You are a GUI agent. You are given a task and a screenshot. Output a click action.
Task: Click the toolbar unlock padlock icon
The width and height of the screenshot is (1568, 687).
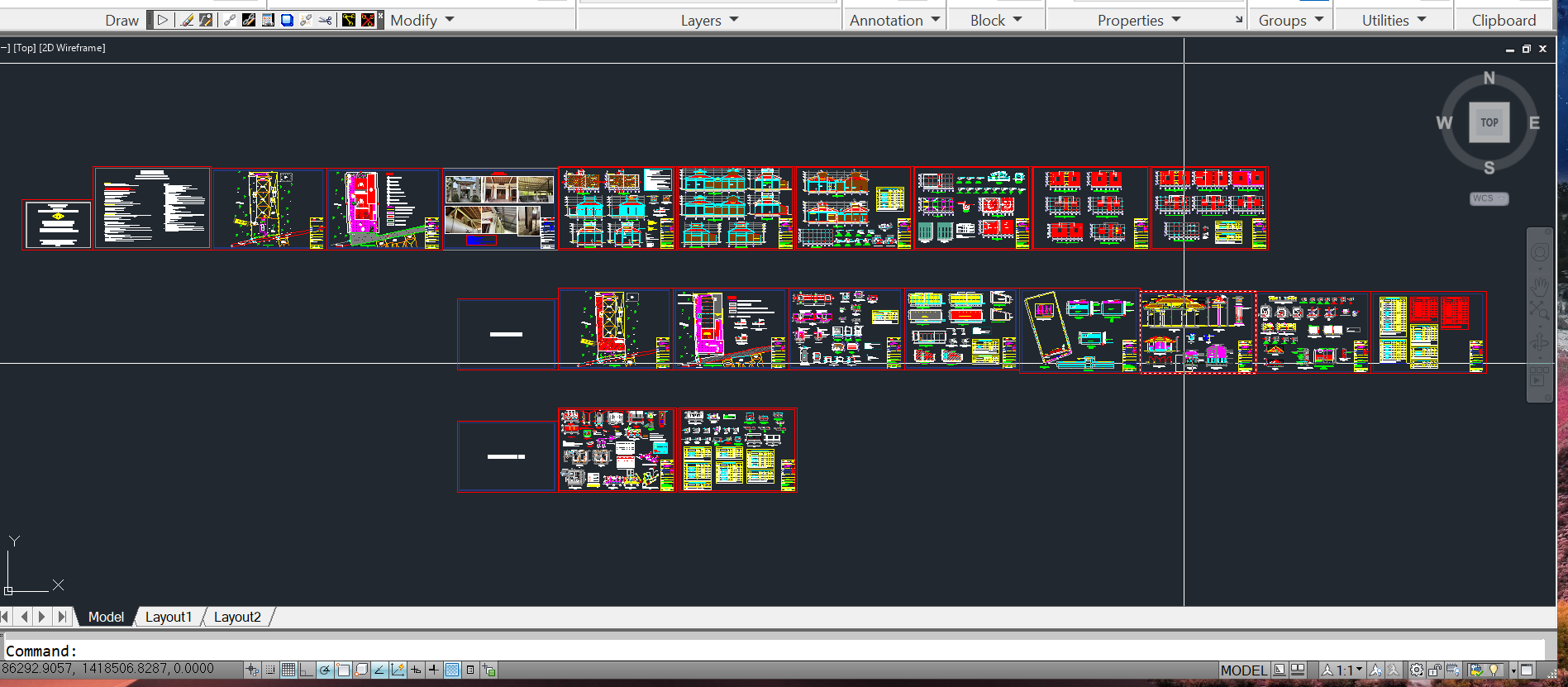point(1435,670)
